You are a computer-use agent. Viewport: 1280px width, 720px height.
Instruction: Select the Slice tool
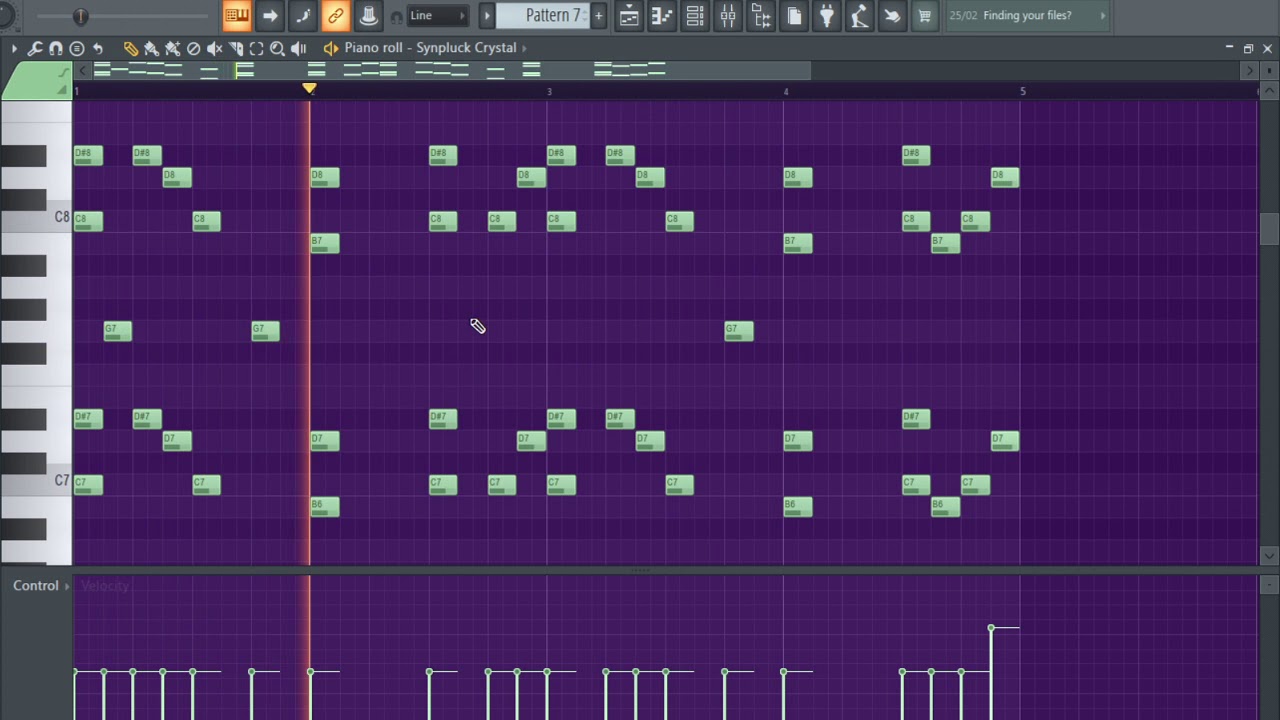click(x=235, y=48)
